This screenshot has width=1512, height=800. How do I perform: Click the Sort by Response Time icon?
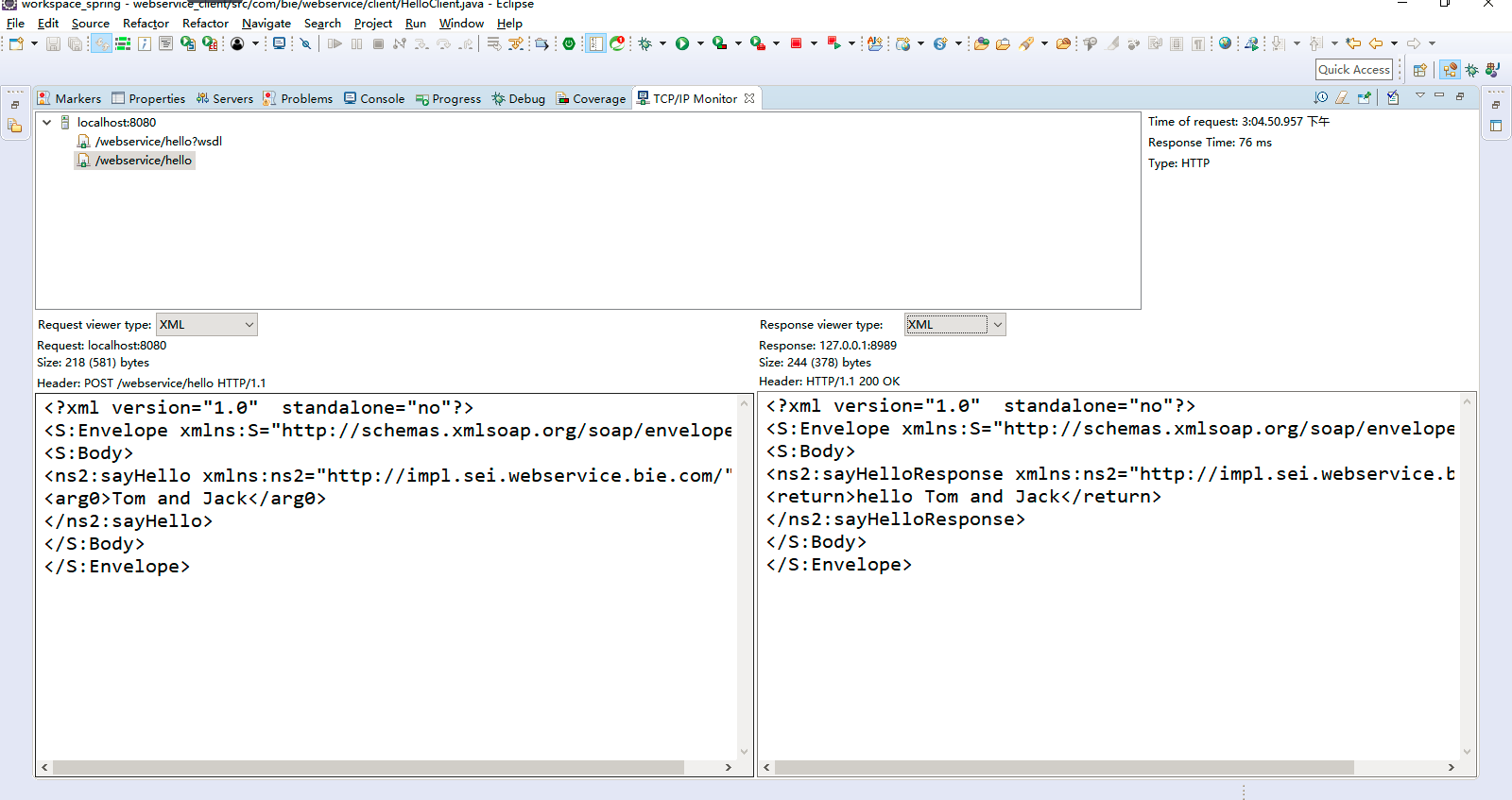pos(1320,97)
